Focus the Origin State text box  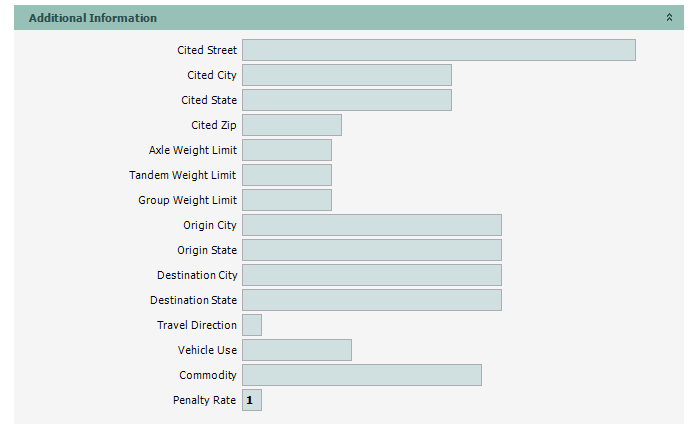(x=371, y=250)
